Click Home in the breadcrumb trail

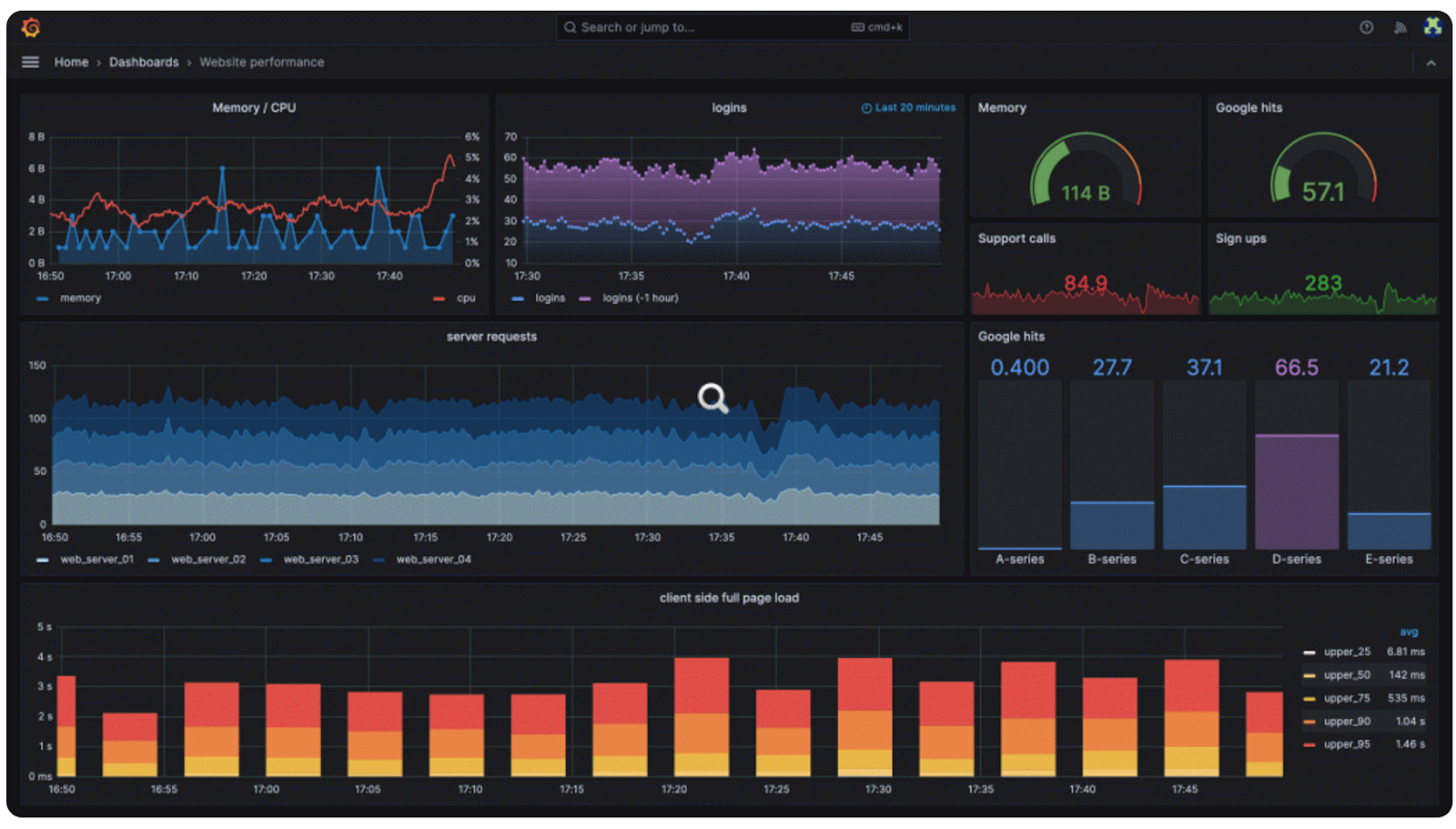pos(71,62)
